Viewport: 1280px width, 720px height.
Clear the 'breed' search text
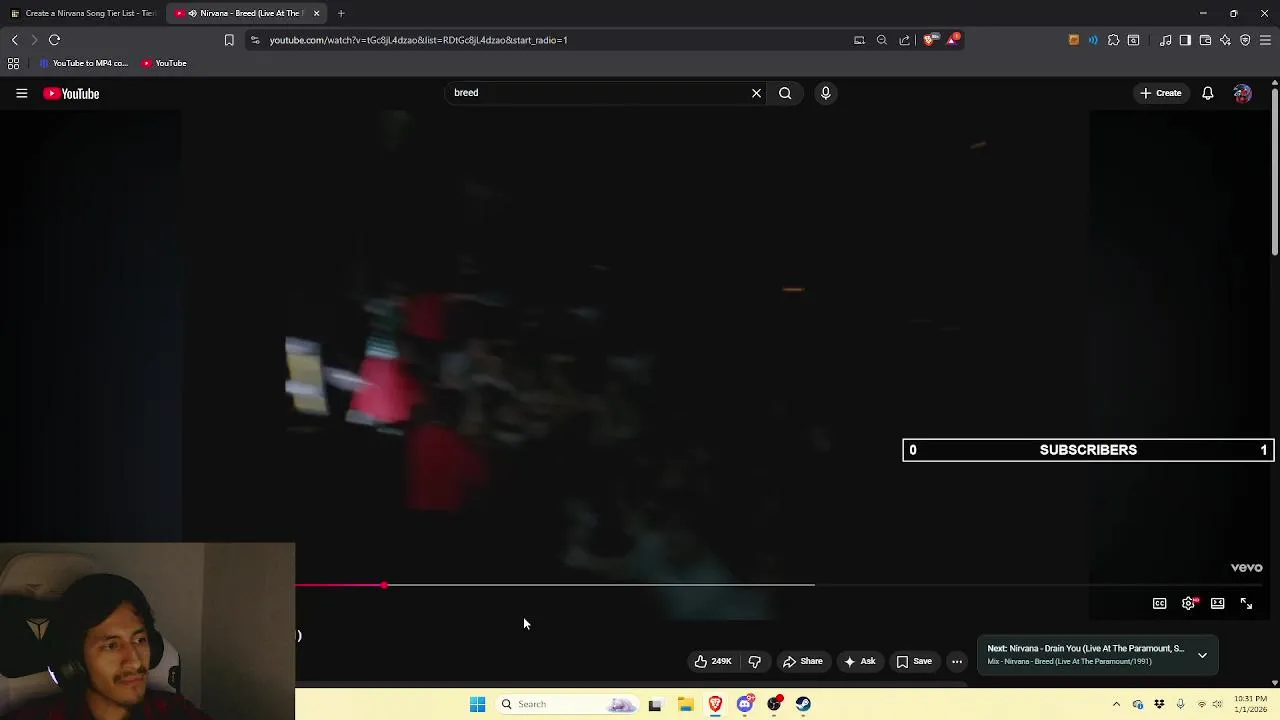click(756, 93)
